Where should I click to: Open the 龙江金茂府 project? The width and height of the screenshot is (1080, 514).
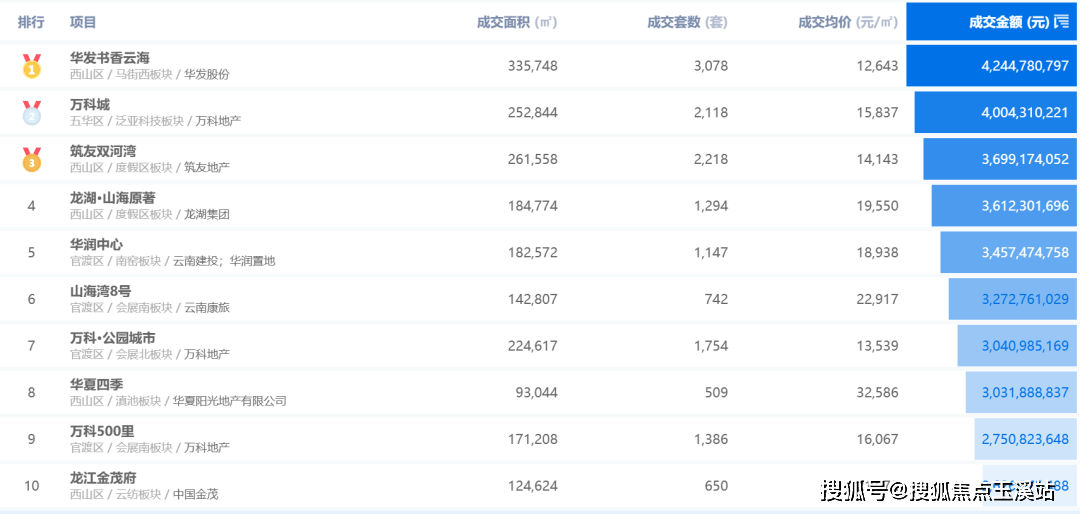tap(103, 478)
